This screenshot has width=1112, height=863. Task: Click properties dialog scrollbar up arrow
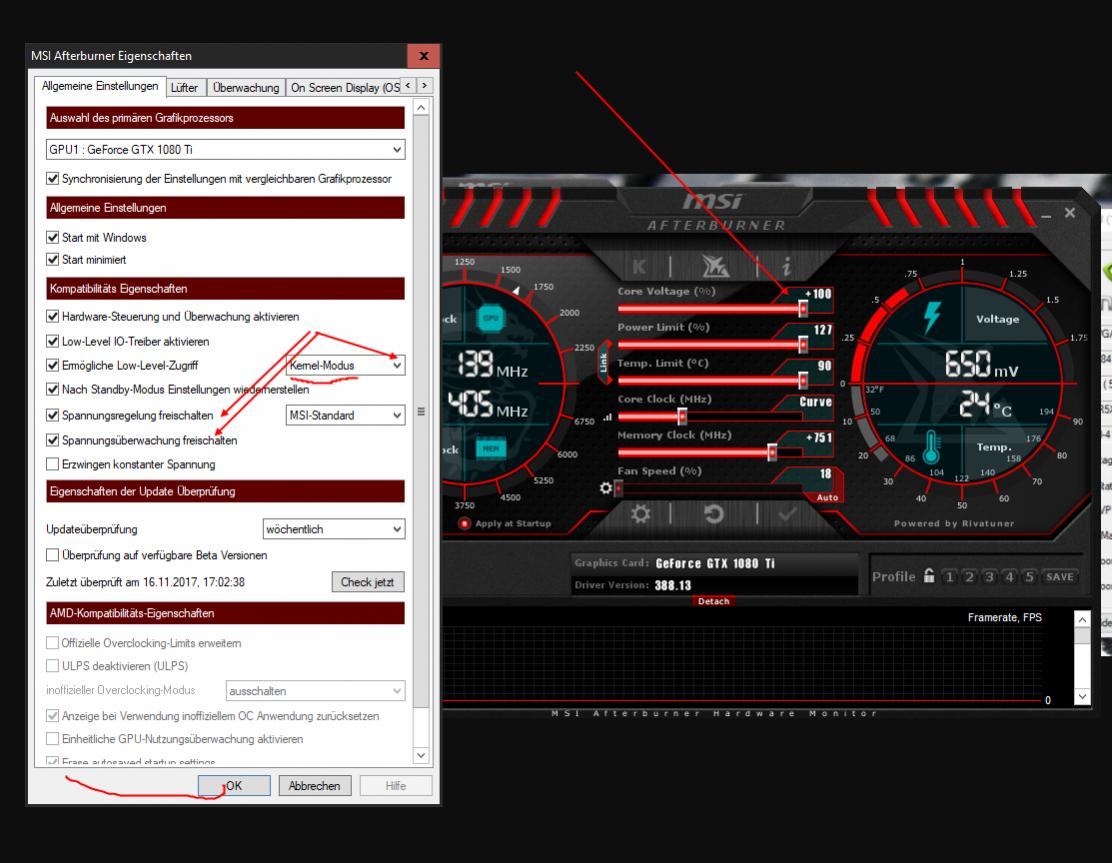click(x=421, y=108)
